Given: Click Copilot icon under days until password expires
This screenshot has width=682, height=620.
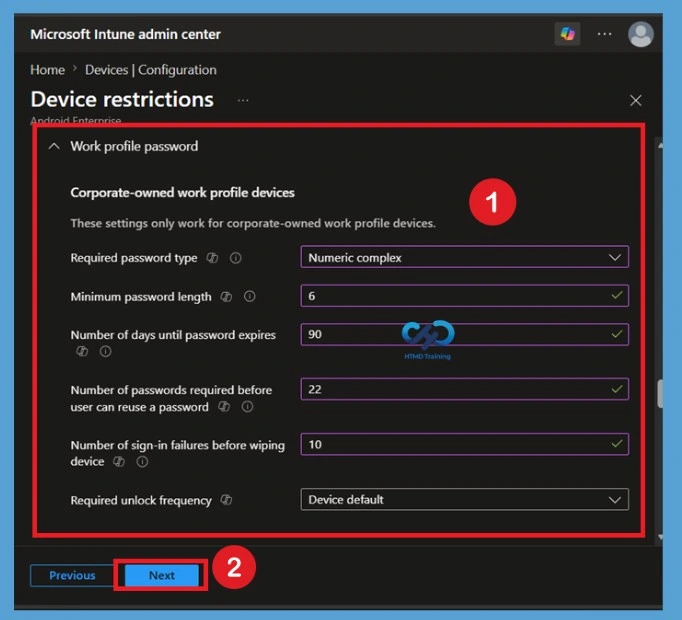Looking at the screenshot, I should (82, 351).
